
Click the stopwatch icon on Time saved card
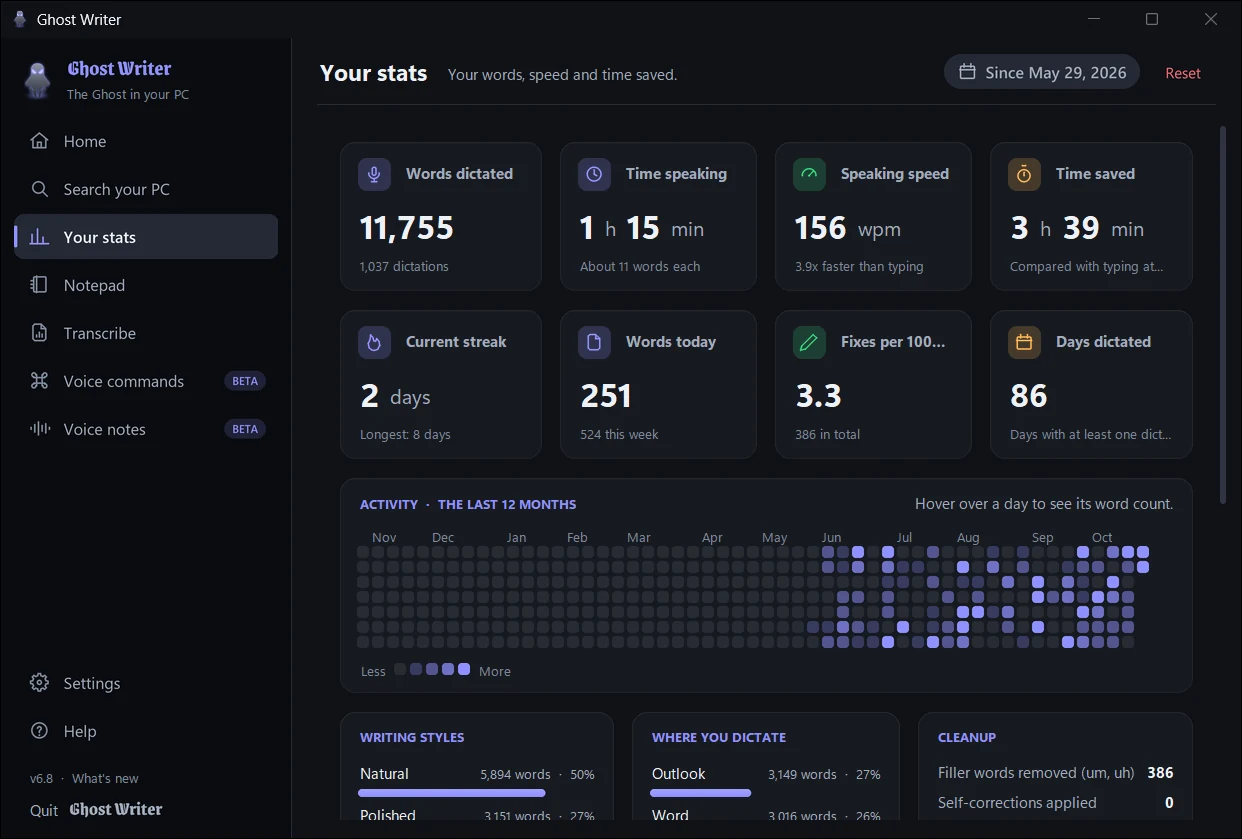(x=1024, y=174)
